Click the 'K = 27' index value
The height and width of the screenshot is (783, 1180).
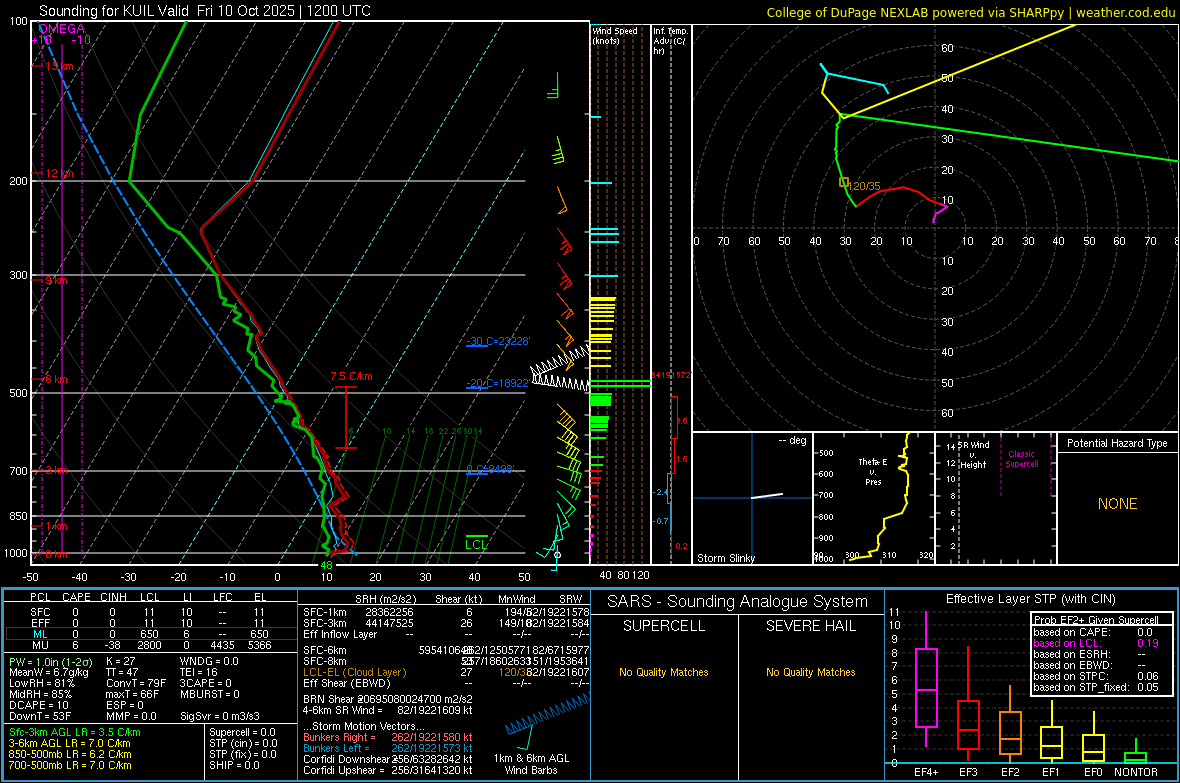tap(120, 662)
